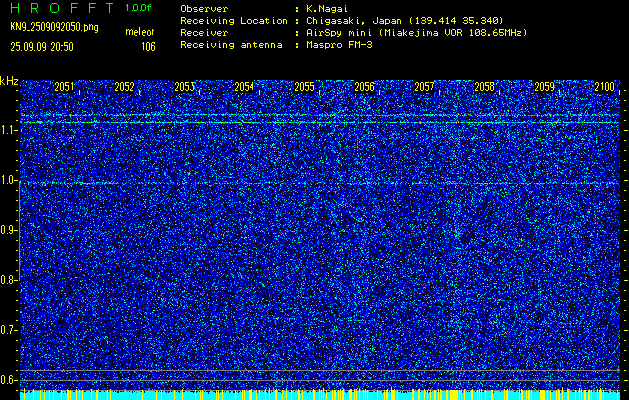This screenshot has height=400, width=629.
Task: Click the Observer name K.Nagai
Action: 327,8
